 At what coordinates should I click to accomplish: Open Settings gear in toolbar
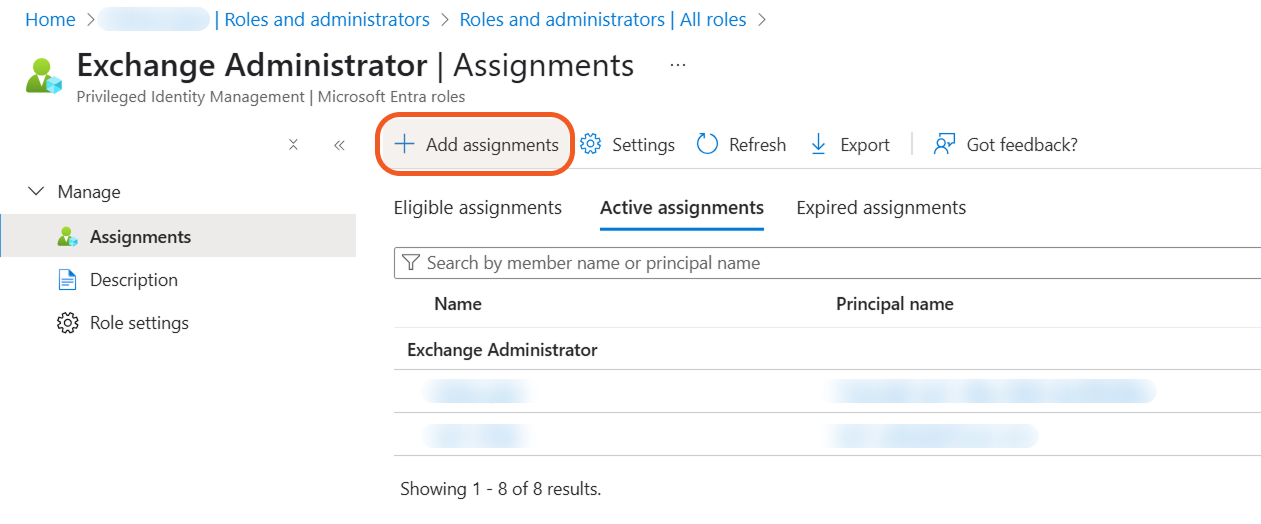pyautogui.click(x=591, y=144)
